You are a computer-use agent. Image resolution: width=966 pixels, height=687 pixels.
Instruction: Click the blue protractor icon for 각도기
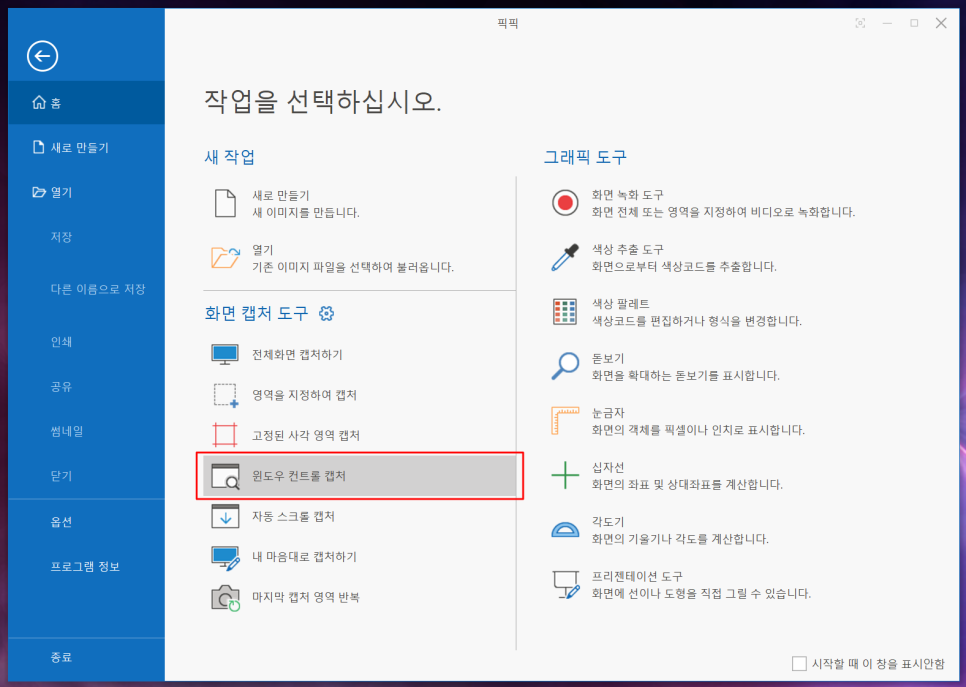pyautogui.click(x=565, y=530)
